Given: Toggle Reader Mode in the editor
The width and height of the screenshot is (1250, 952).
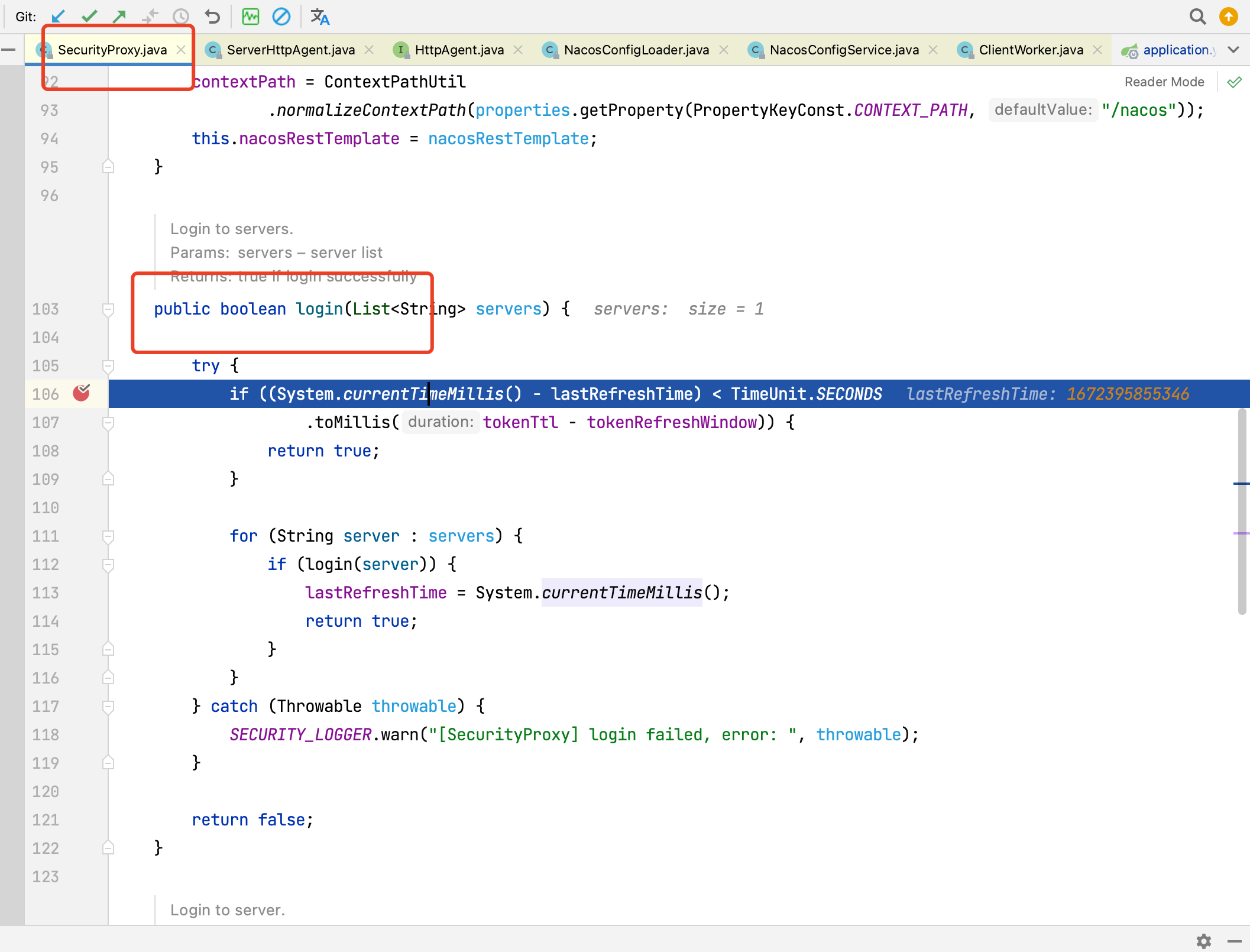Looking at the screenshot, I should coord(1164,82).
